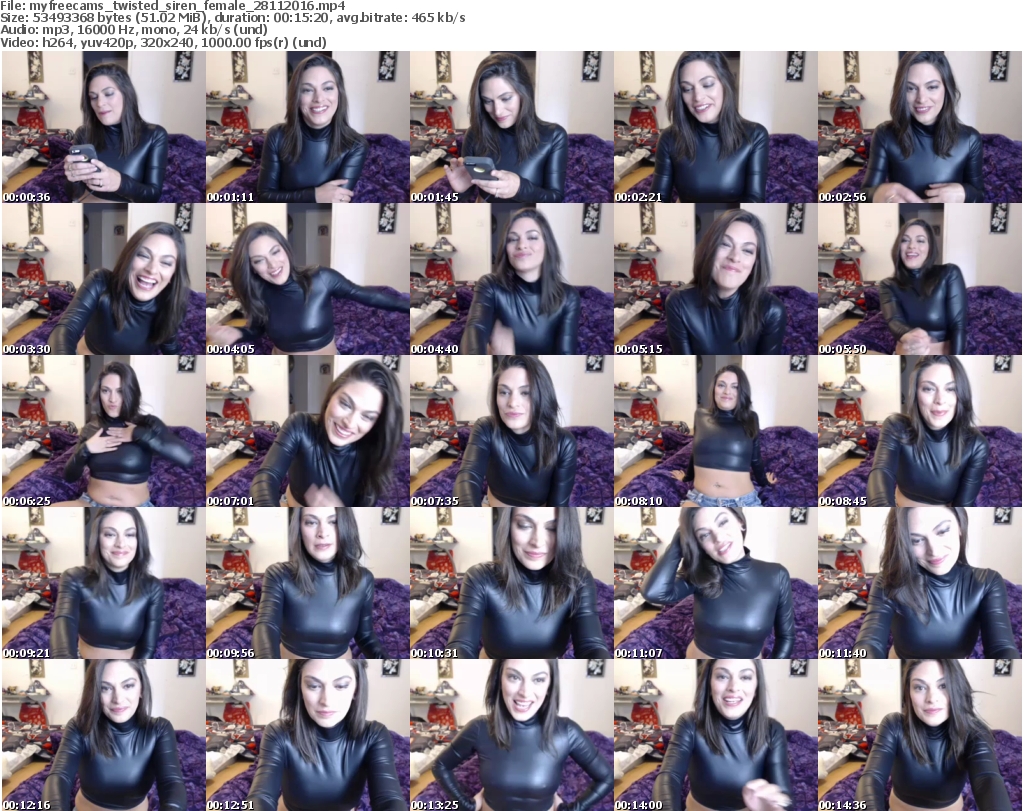1024x811 pixels.
Task: Click the frame stamped 00:03:30
Action: 104,279
